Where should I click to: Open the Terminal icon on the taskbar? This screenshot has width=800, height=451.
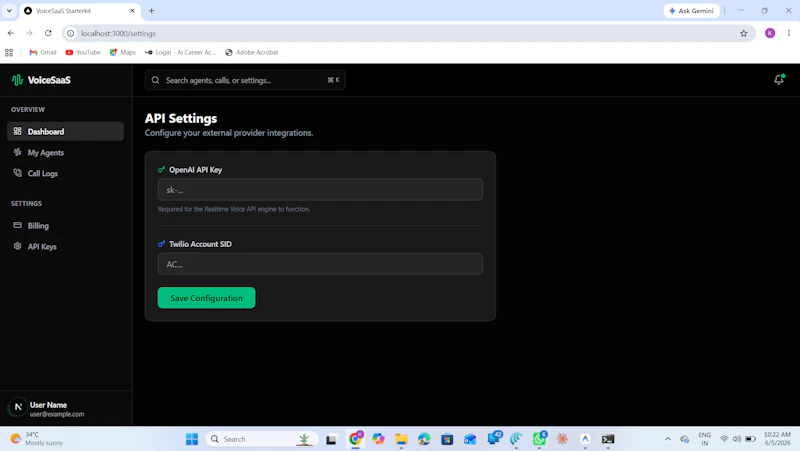click(x=608, y=439)
